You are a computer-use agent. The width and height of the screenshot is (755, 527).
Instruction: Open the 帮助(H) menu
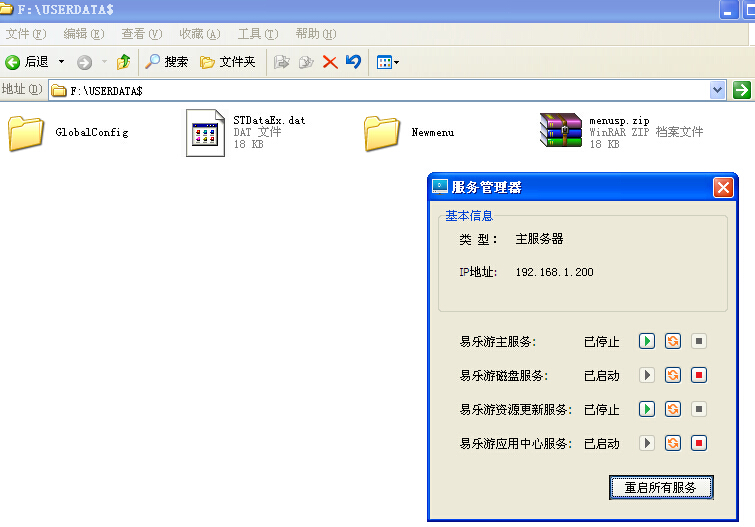[x=316, y=34]
